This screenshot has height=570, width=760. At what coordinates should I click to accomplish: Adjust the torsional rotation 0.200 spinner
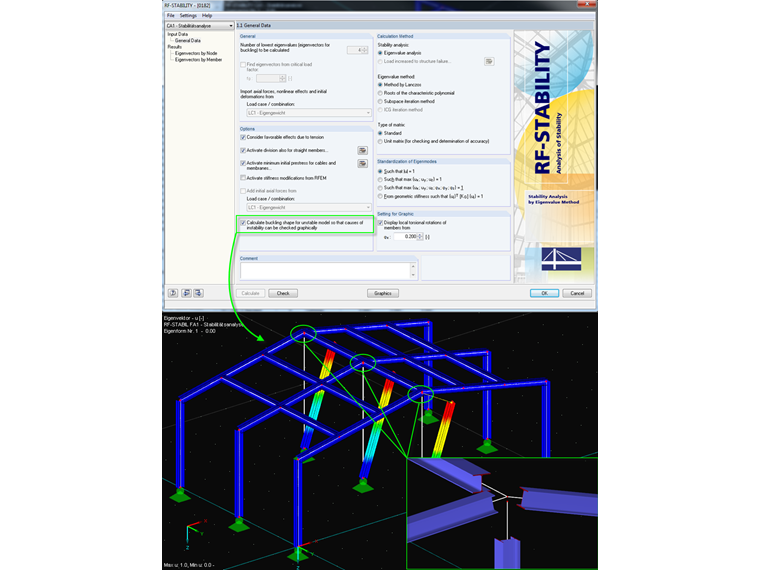click(x=420, y=237)
